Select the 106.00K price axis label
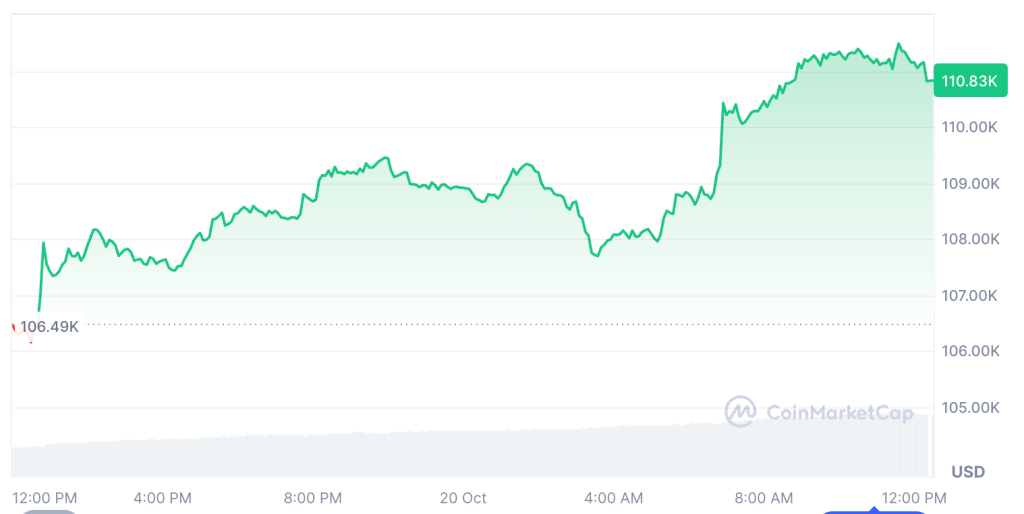Viewport: 1024px width, 514px height. click(969, 351)
